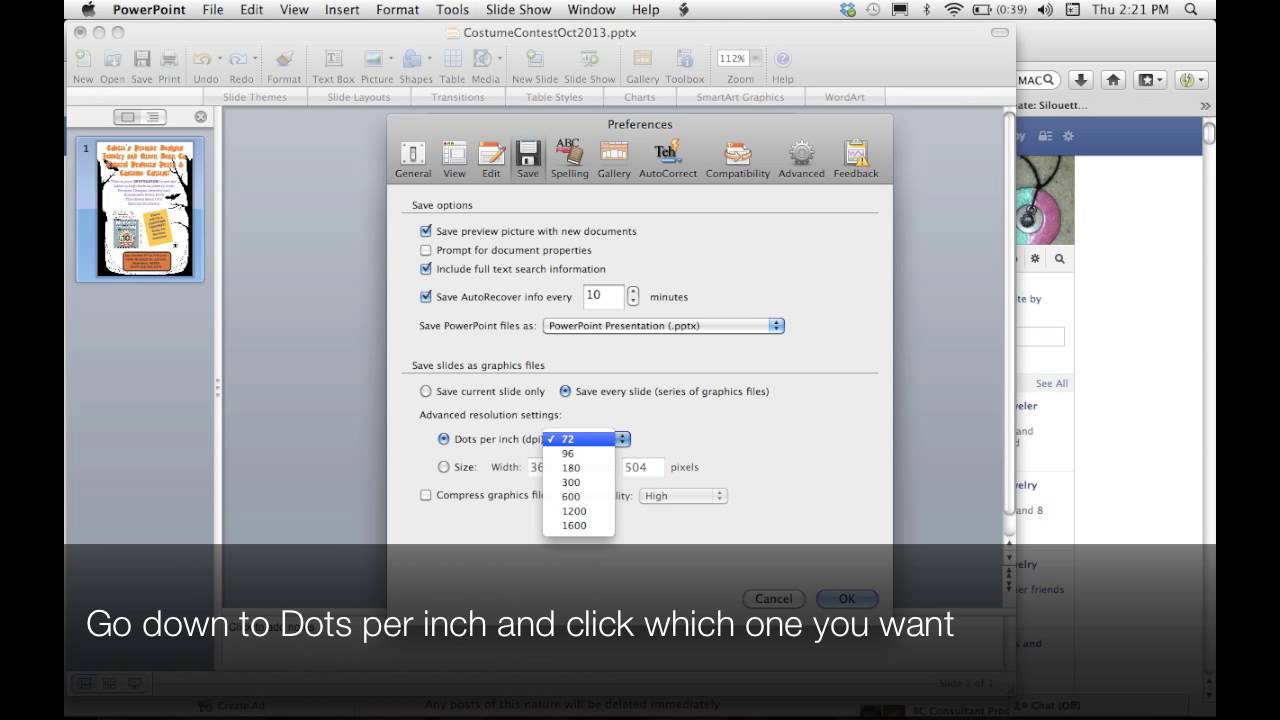Screen dimensions: 1280x720
Task: Open the Slide Show menu
Action: pos(518,9)
